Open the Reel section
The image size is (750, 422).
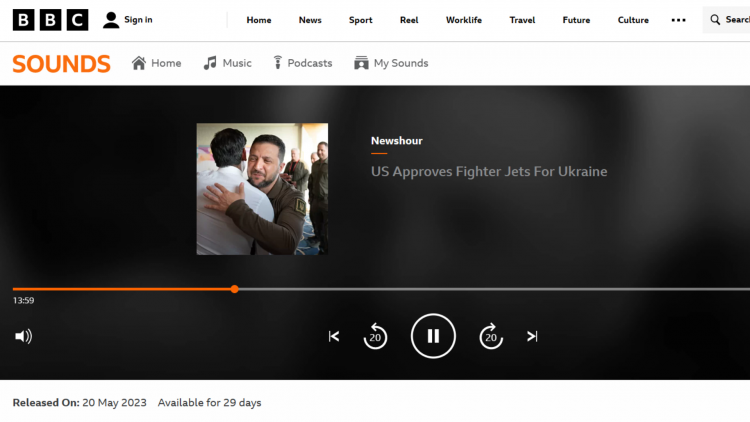409,20
